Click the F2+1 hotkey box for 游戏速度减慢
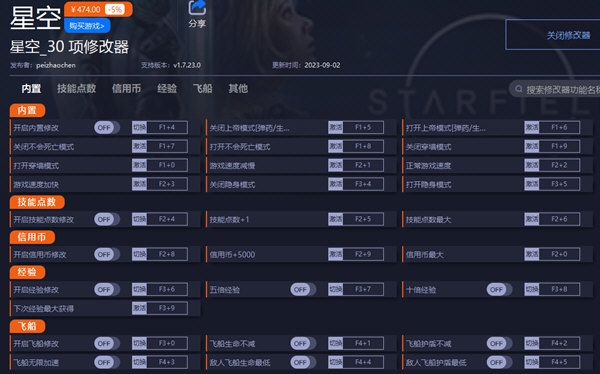 [363, 165]
